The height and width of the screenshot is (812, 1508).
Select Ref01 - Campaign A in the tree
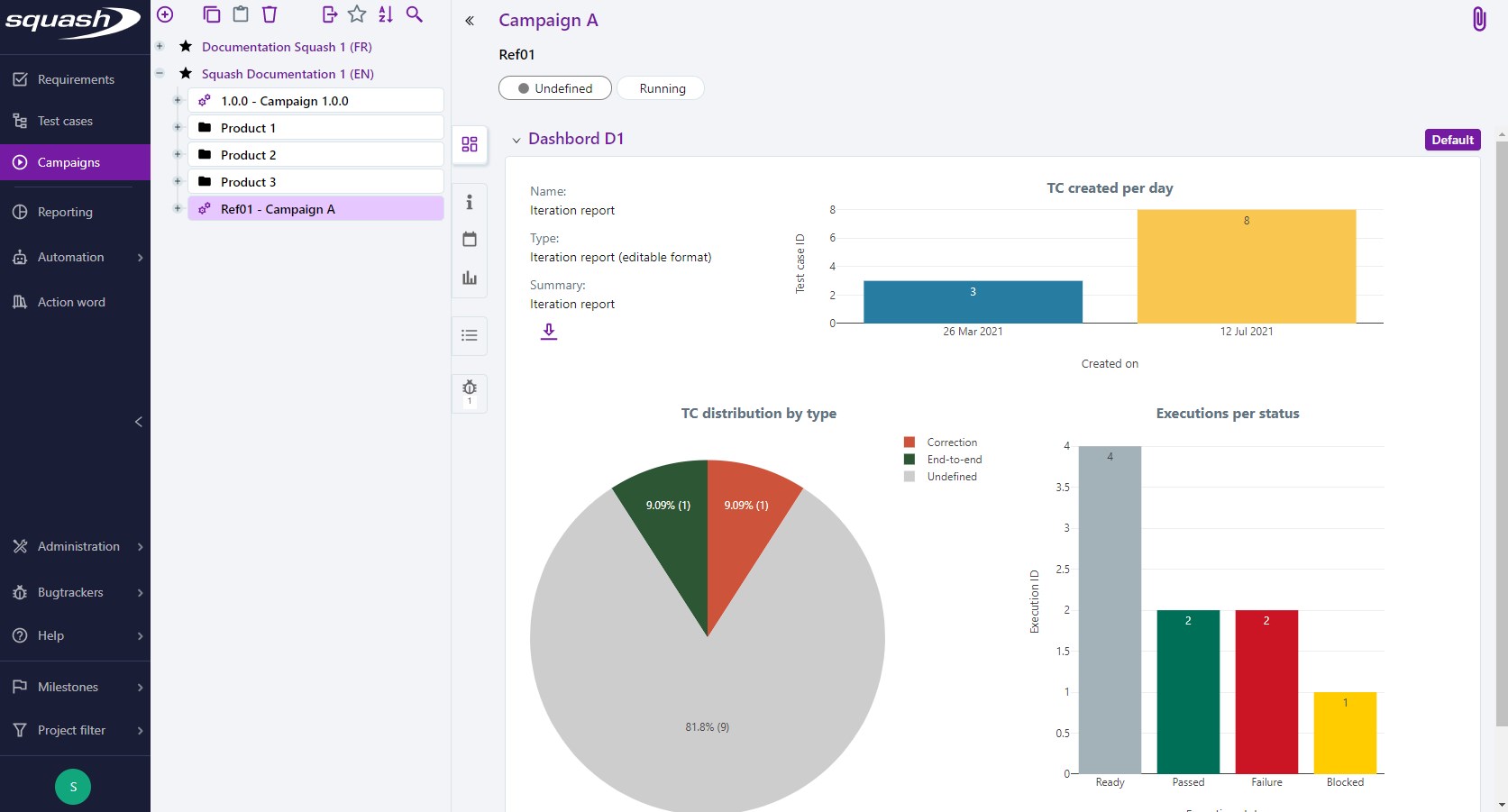click(277, 208)
